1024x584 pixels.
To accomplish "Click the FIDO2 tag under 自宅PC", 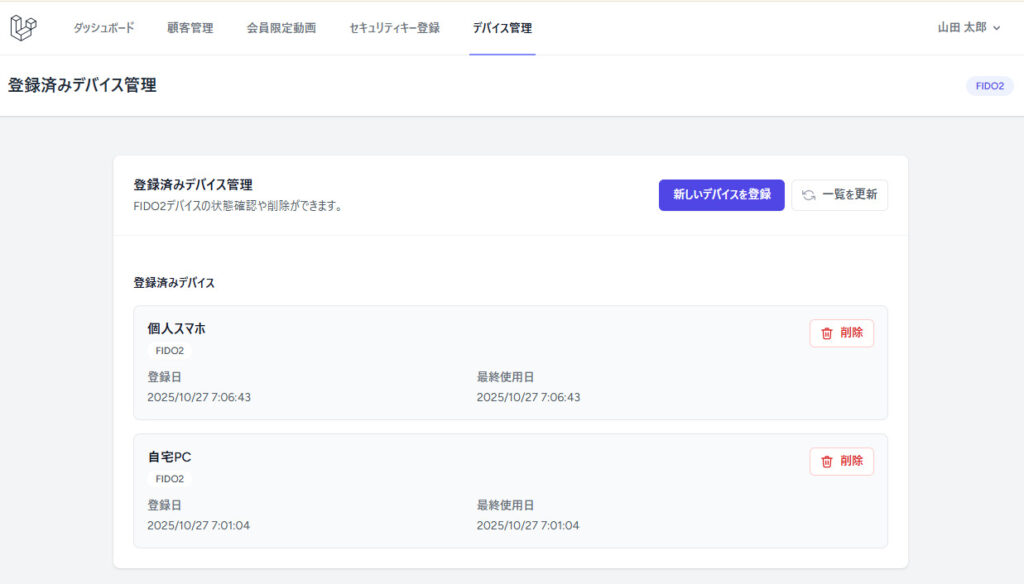I will [169, 479].
